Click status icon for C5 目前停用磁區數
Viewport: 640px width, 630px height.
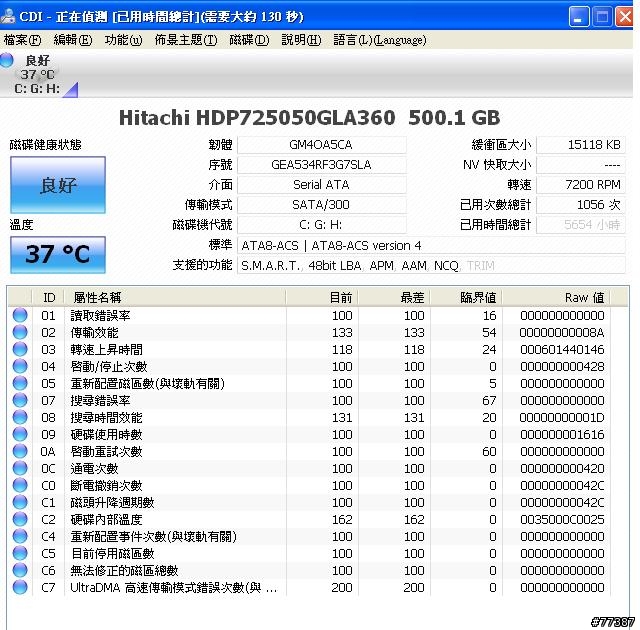coord(20,554)
